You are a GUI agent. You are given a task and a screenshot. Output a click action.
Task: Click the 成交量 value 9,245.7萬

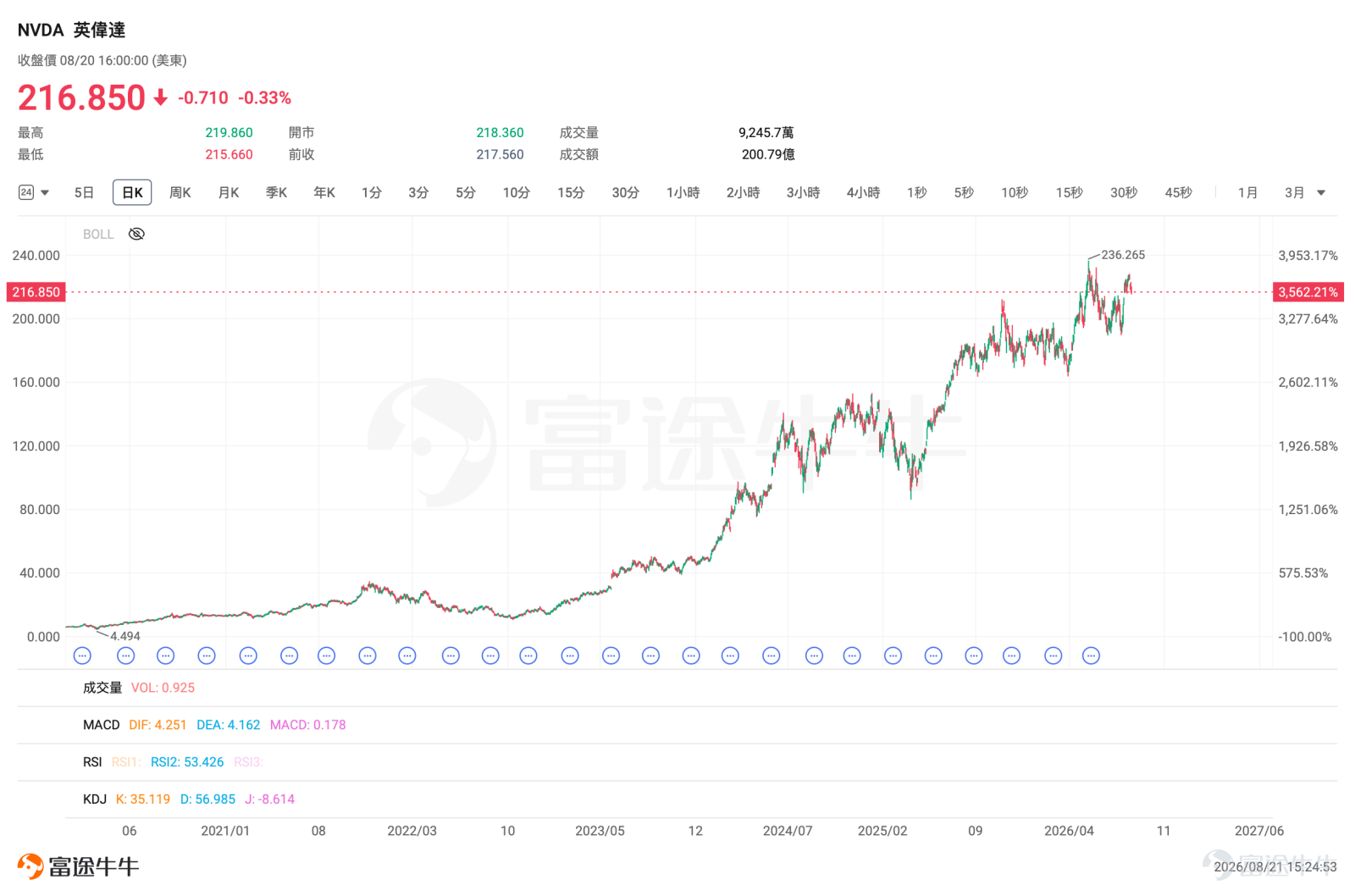(x=766, y=132)
